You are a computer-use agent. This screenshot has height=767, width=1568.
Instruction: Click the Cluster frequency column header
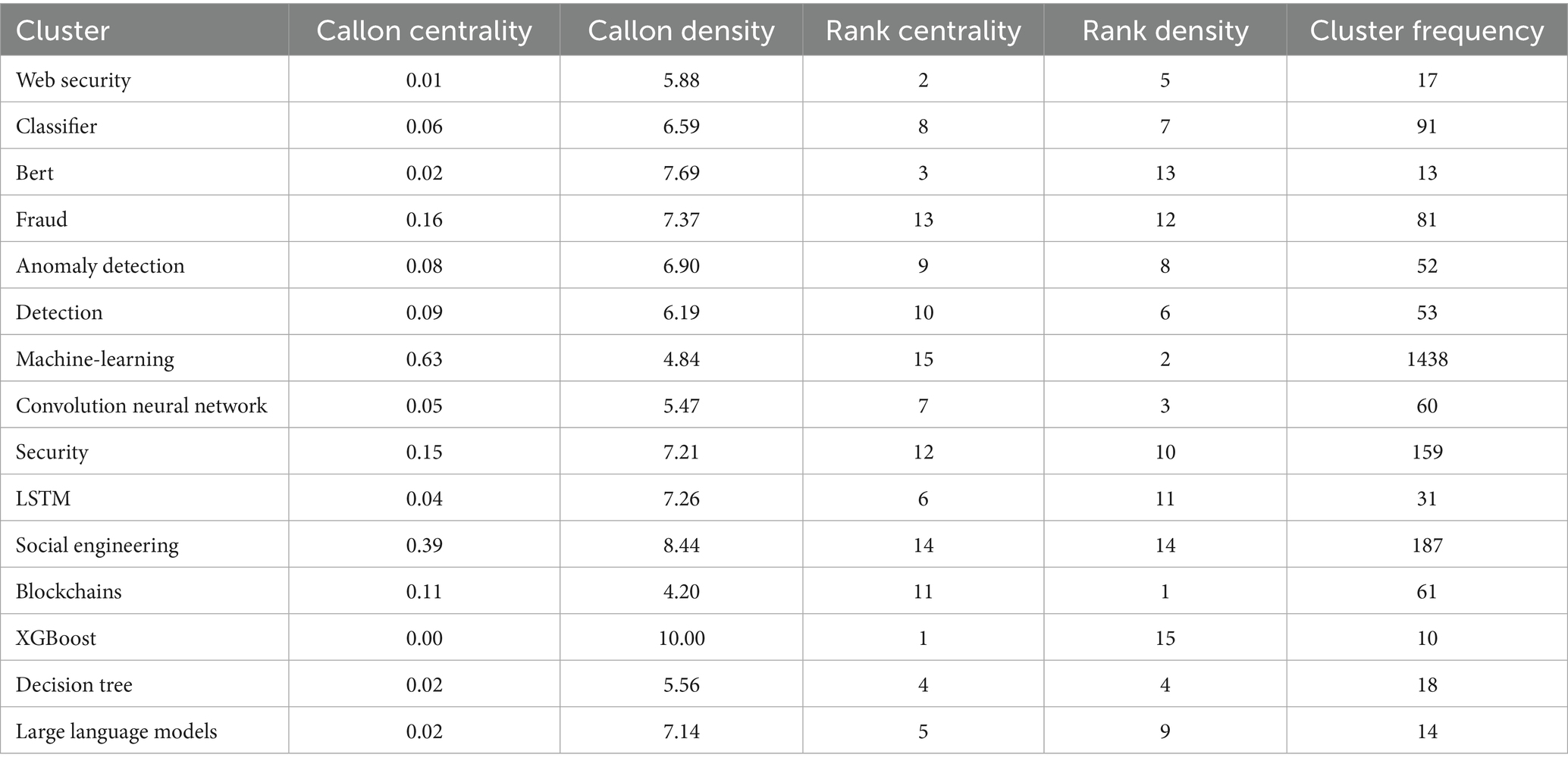point(1426,31)
